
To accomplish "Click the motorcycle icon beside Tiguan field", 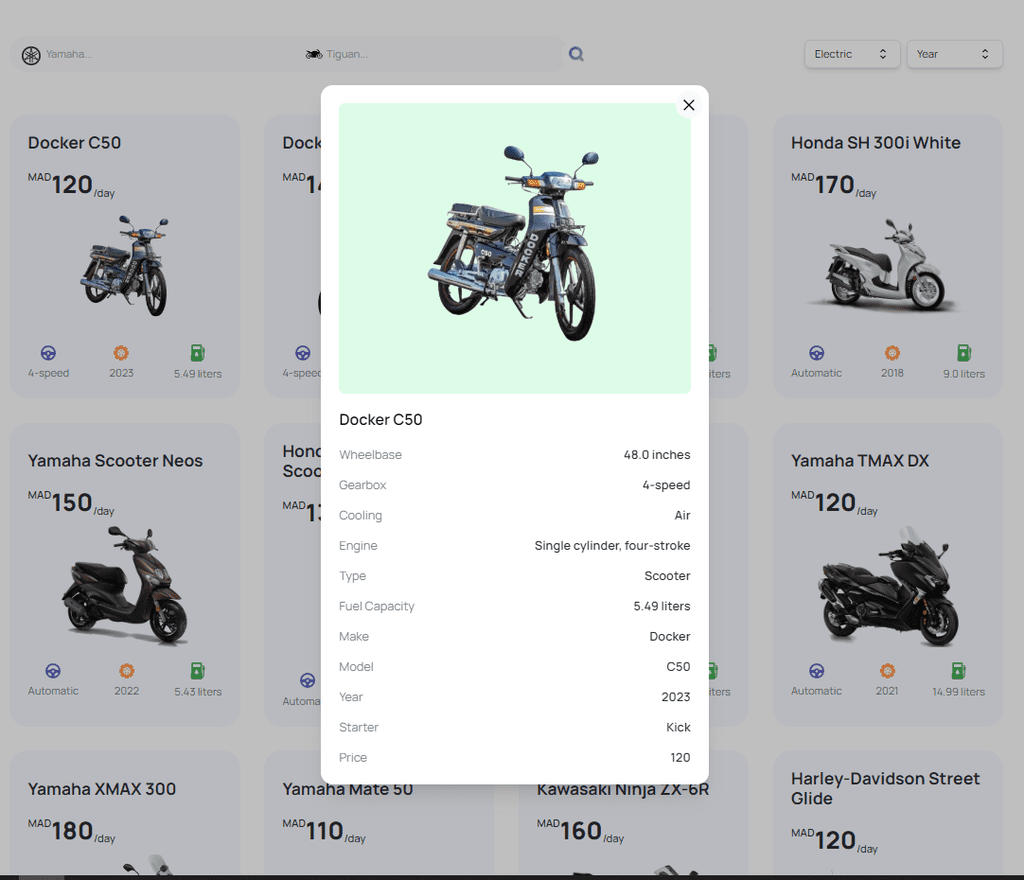I will (x=314, y=54).
